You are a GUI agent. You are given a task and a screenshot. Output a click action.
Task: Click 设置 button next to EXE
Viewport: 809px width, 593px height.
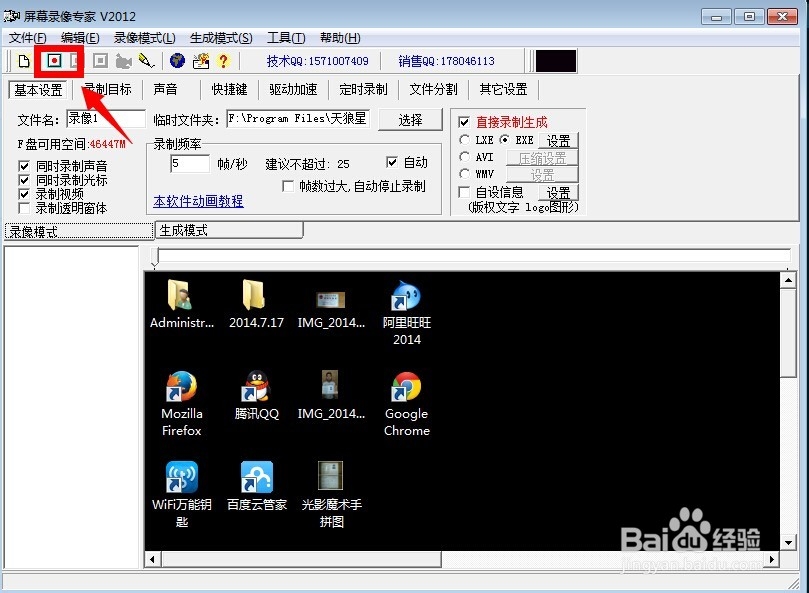tap(558, 140)
